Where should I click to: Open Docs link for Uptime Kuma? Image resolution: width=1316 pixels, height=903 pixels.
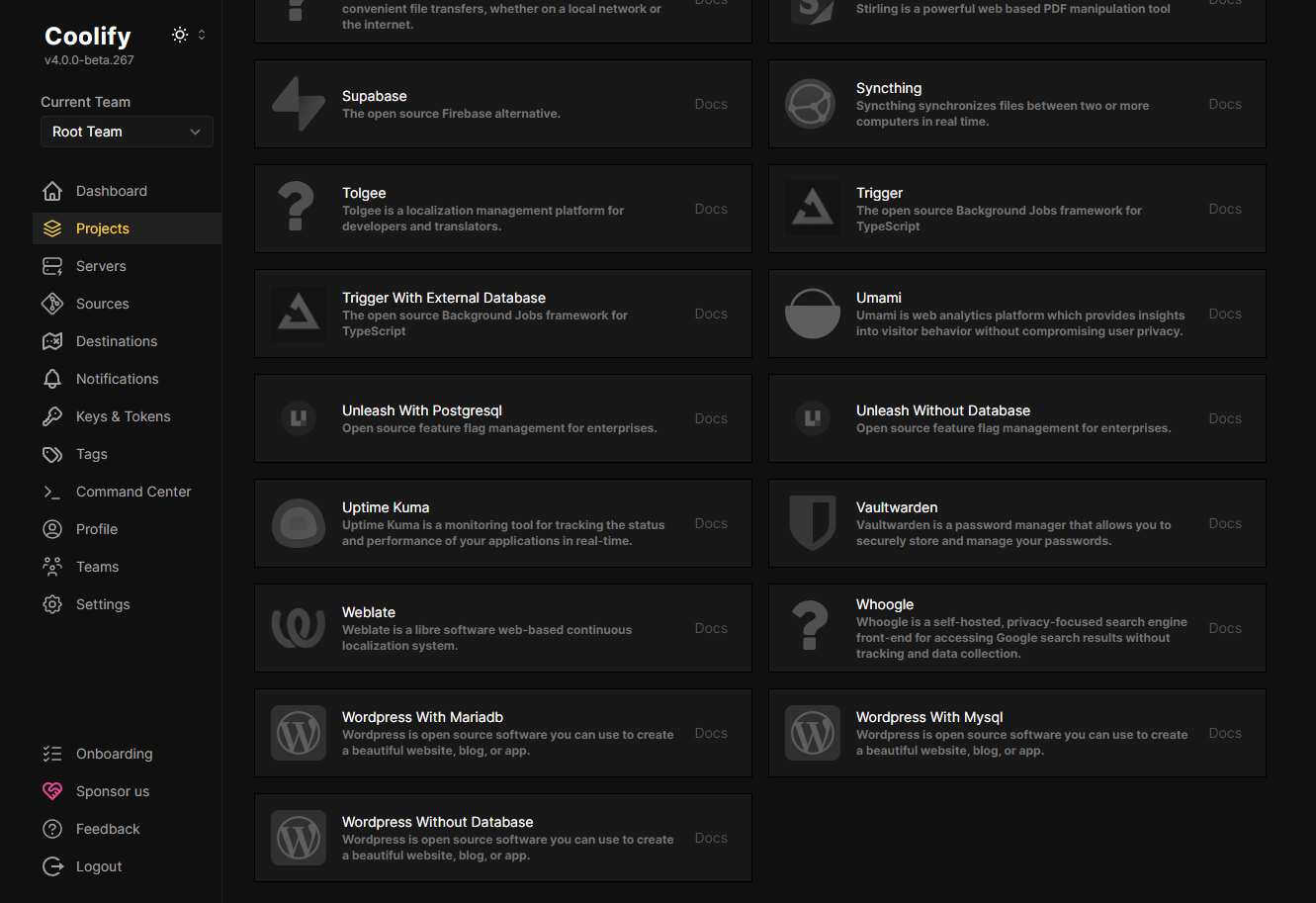click(711, 523)
